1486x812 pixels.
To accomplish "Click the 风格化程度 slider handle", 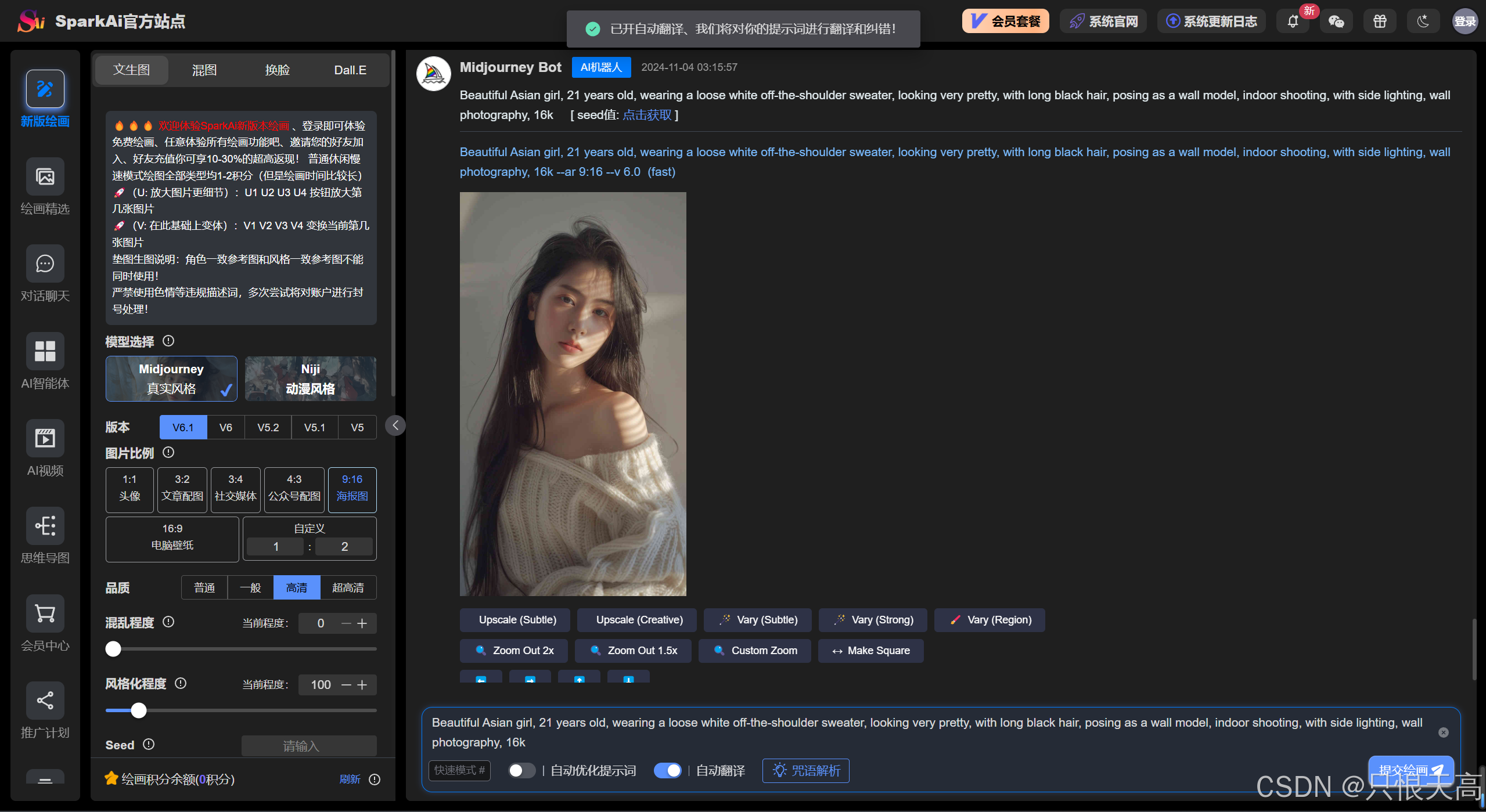I will pyautogui.click(x=138, y=710).
